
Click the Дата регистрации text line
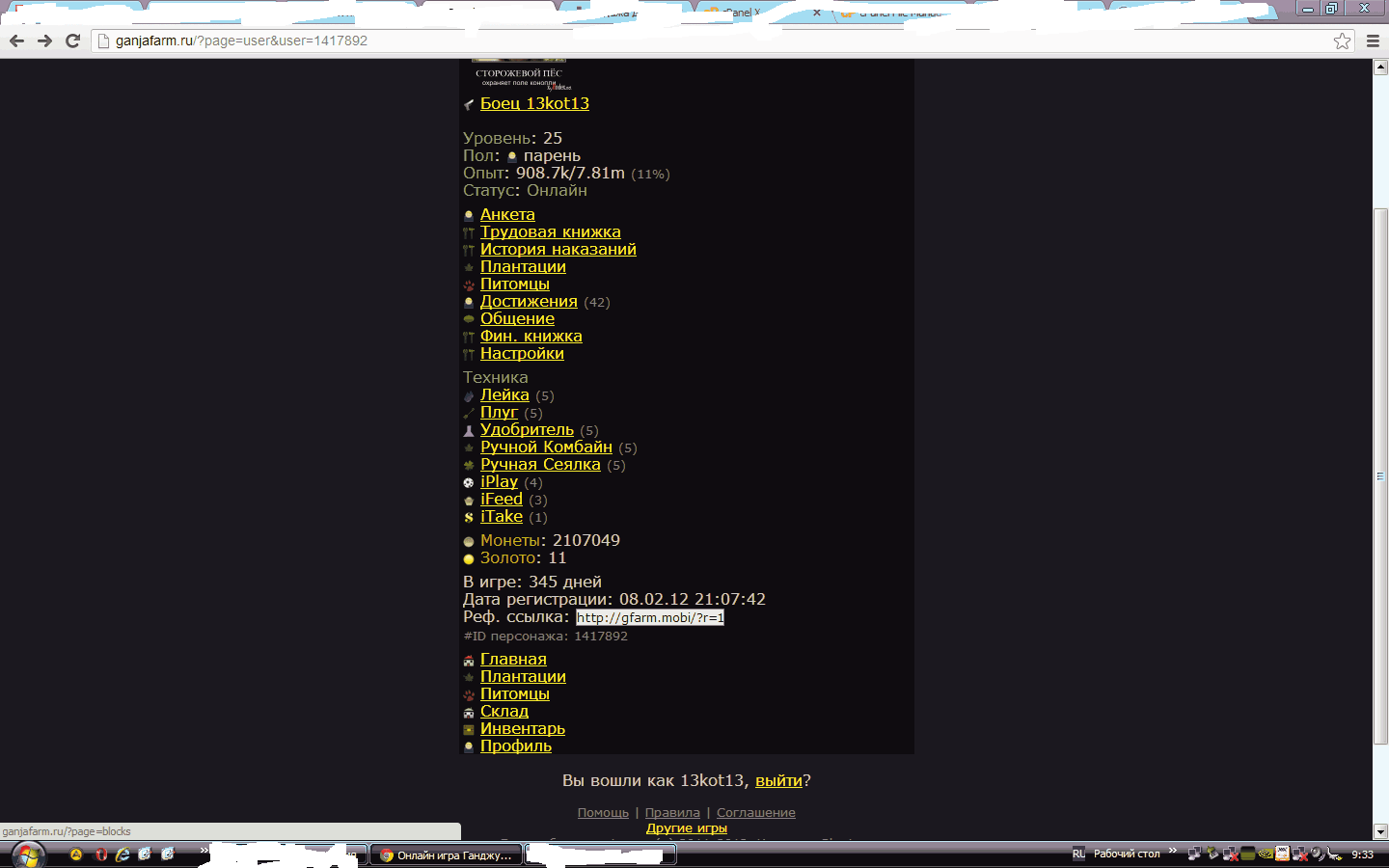614,599
